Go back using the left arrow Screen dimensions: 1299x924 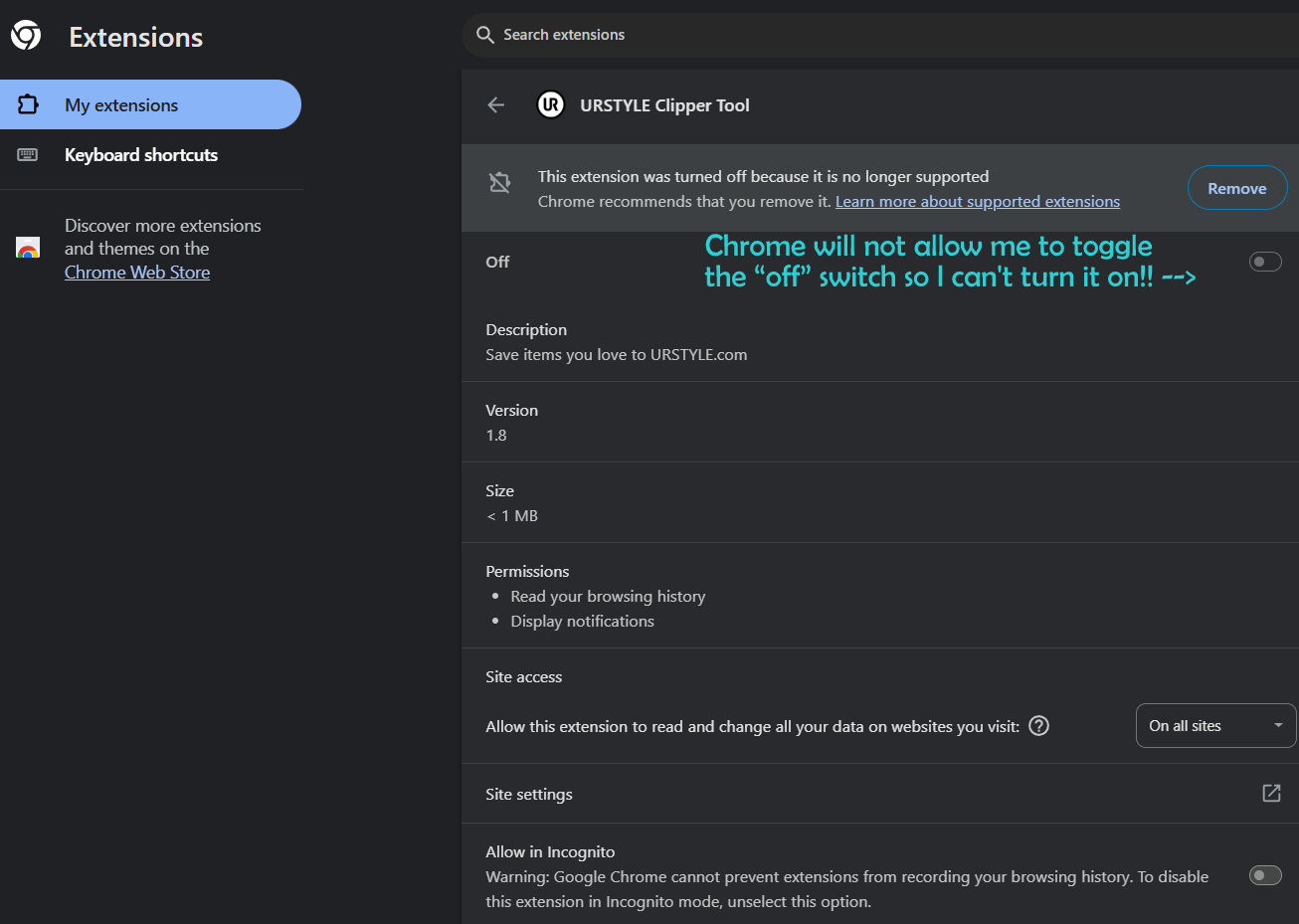496,105
